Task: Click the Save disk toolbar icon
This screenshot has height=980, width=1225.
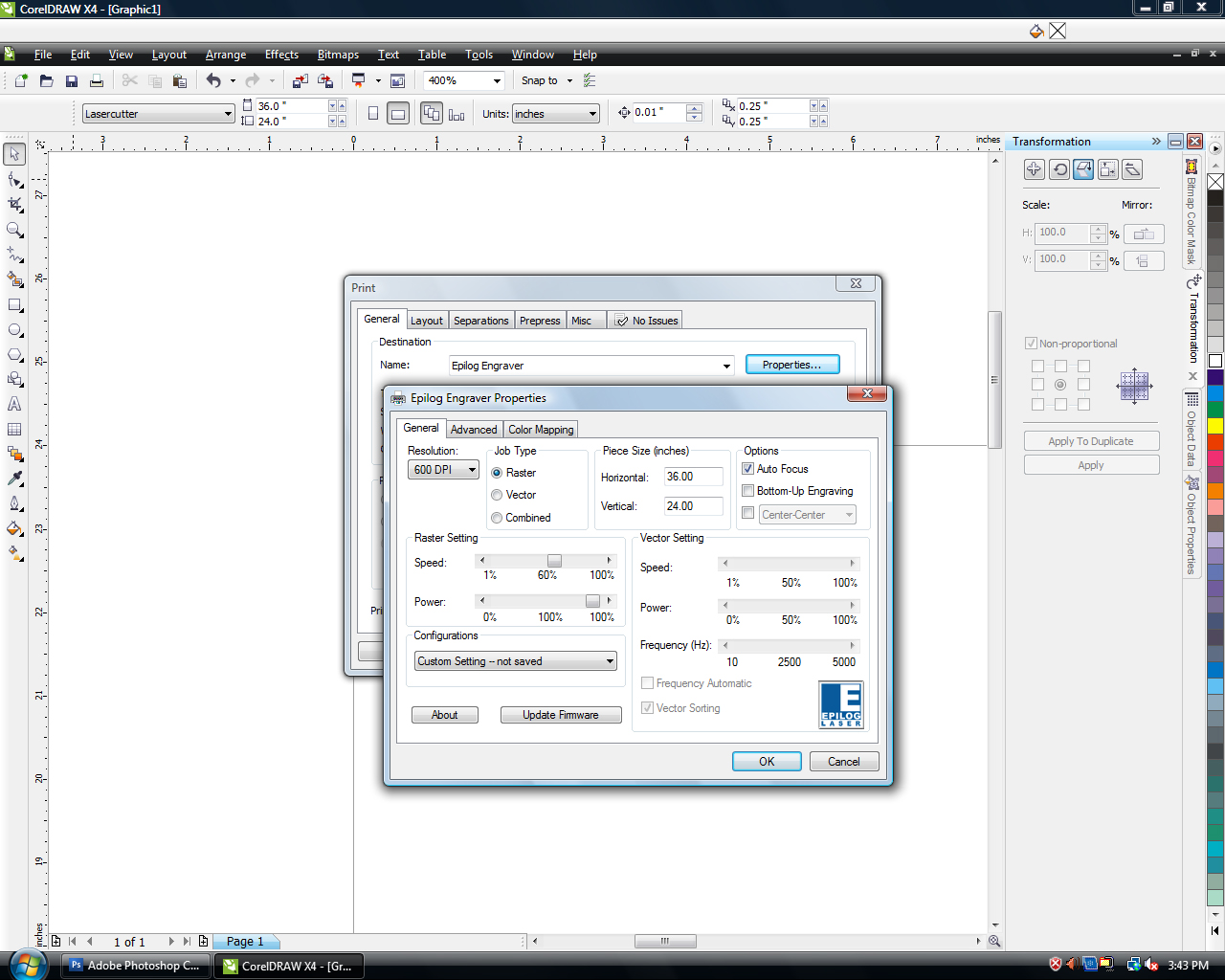Action: click(71, 80)
